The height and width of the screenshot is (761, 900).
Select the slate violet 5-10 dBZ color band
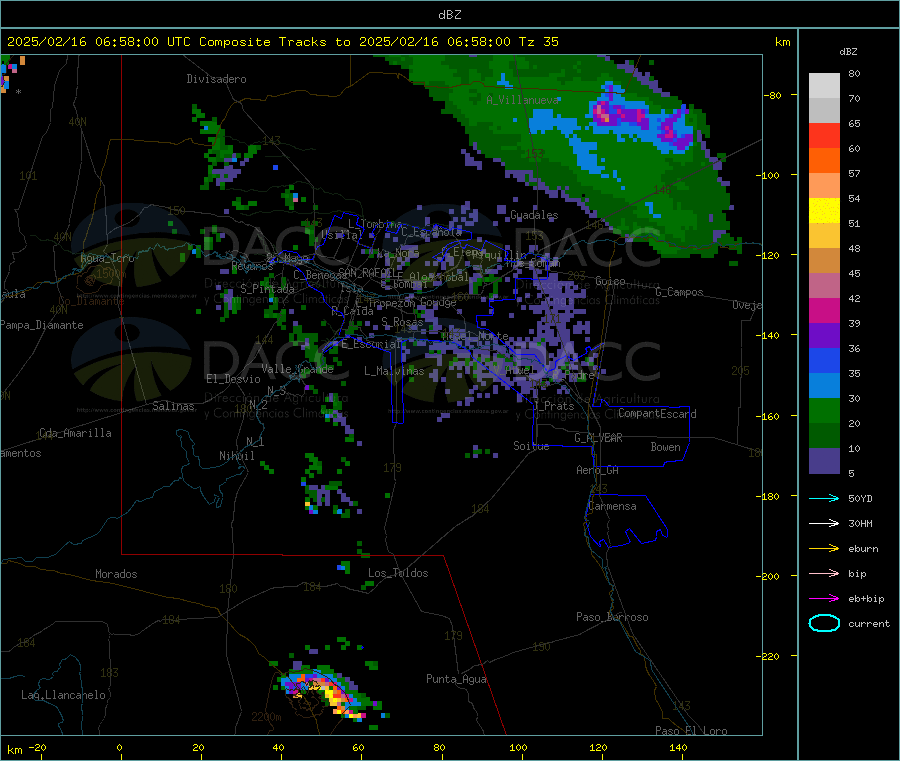coord(824,461)
